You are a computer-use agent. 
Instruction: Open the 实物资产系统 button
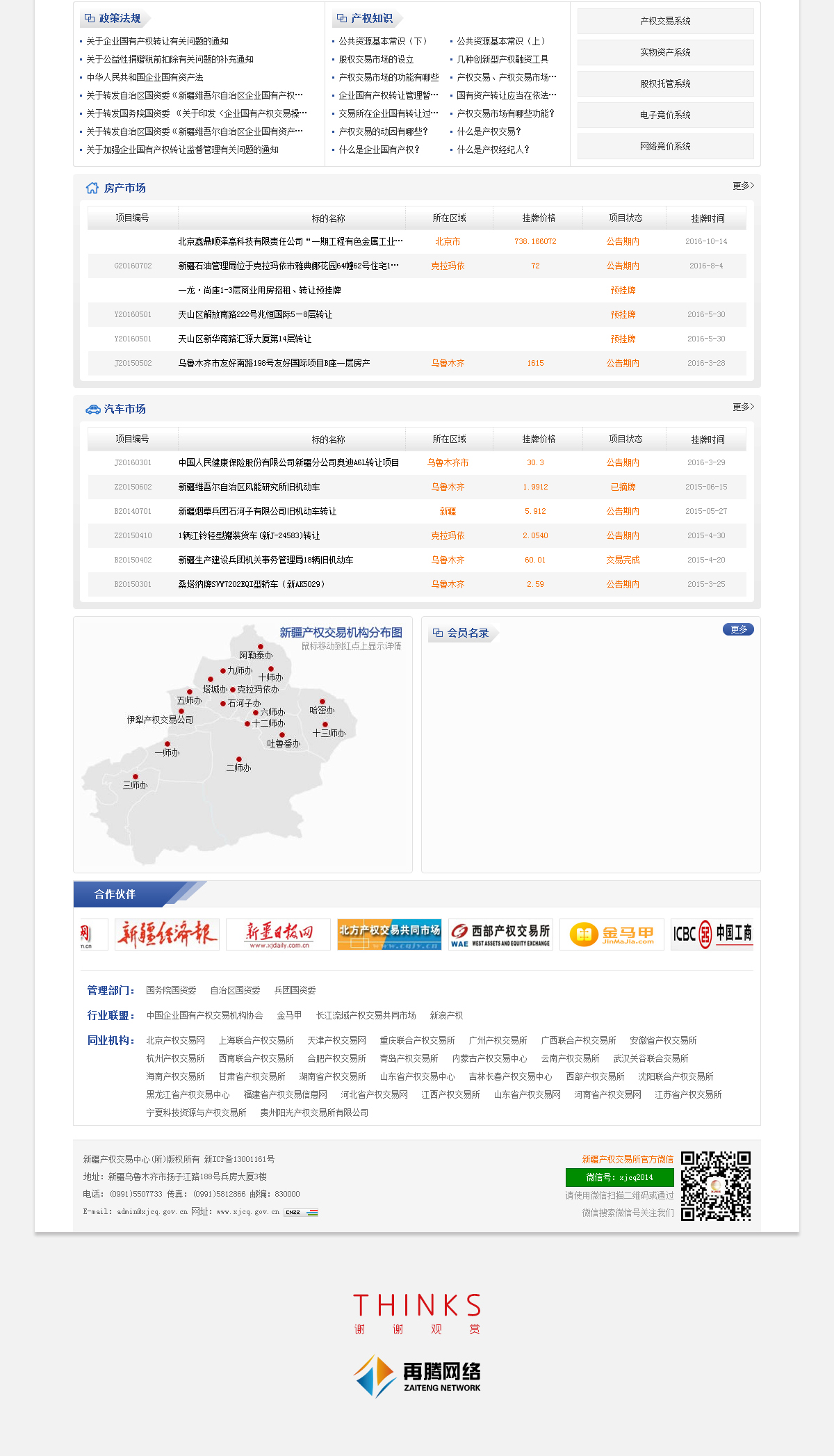point(666,52)
